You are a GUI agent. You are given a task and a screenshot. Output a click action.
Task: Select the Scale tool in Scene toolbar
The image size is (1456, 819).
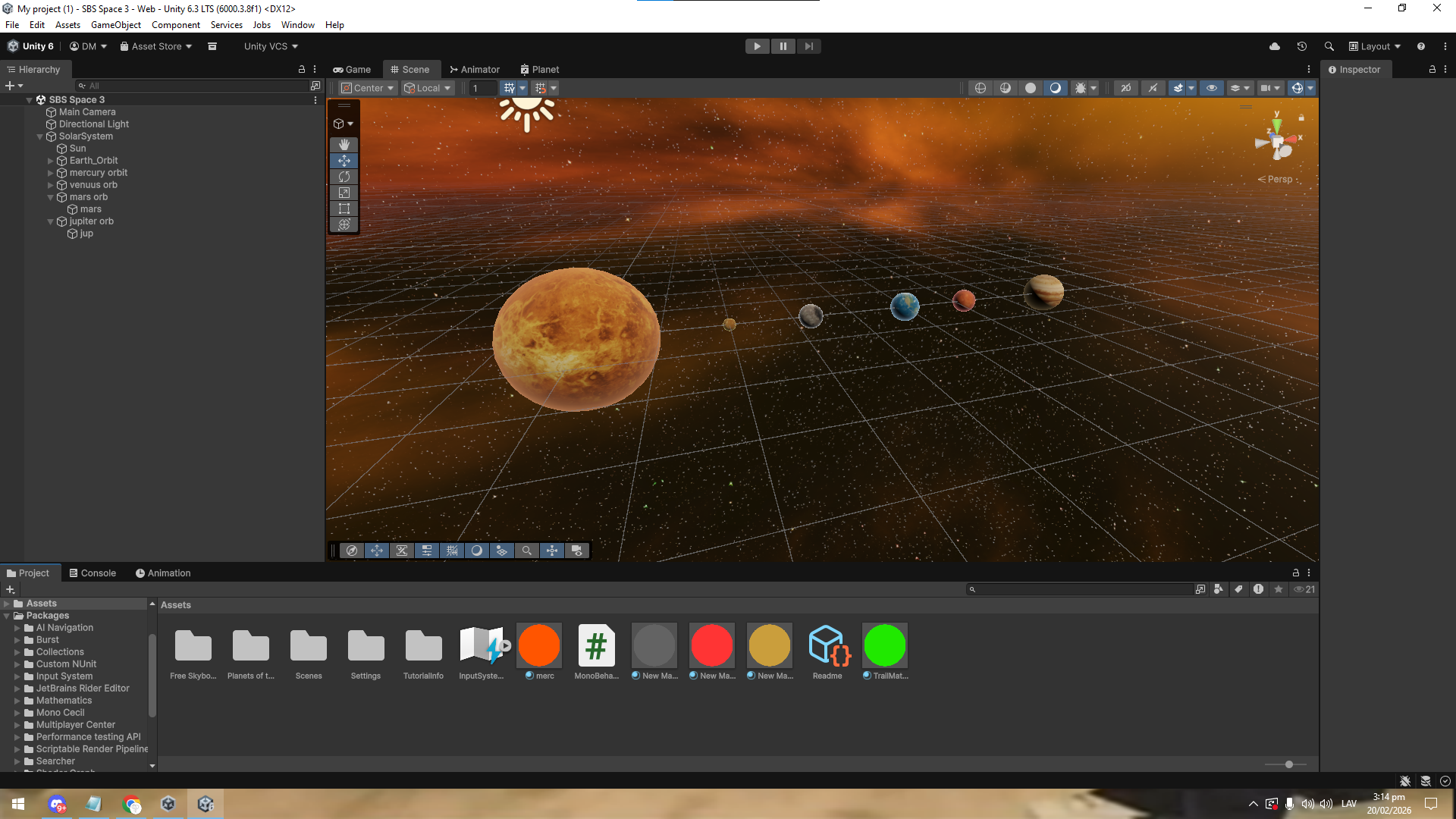click(344, 193)
